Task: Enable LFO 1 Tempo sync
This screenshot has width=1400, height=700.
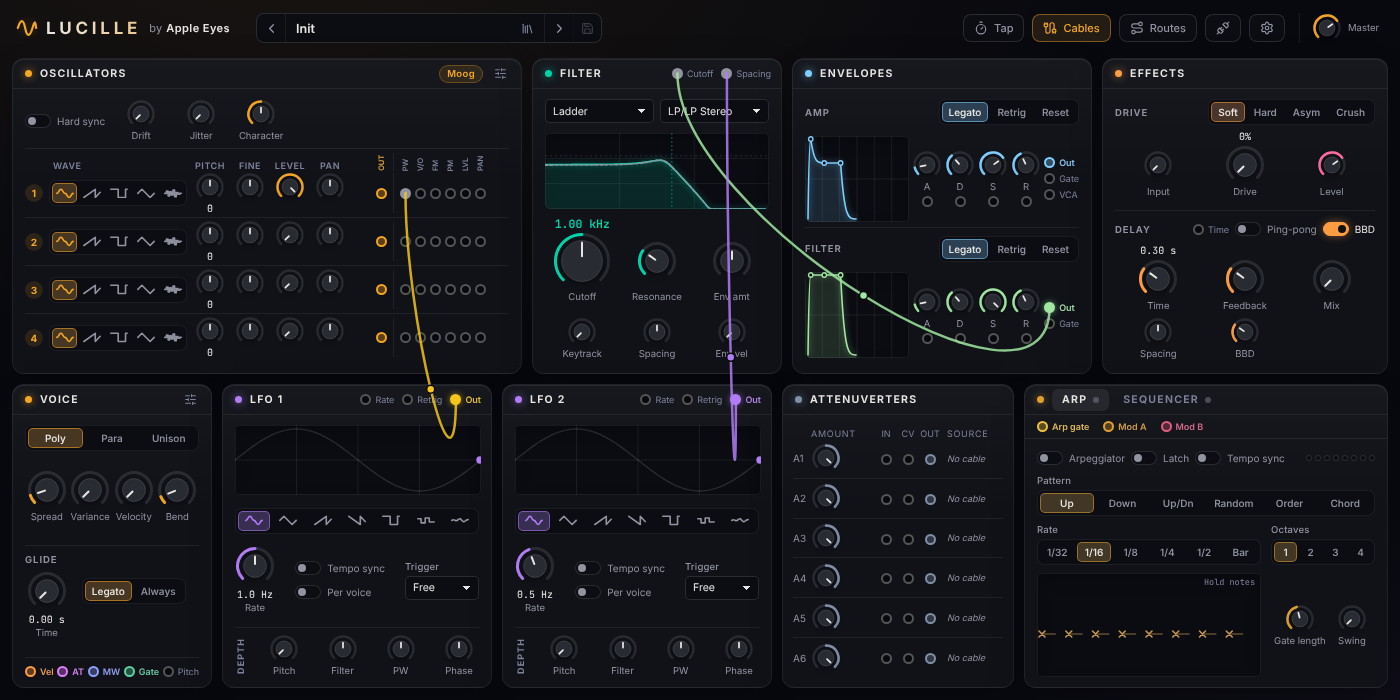Action: pyautogui.click(x=308, y=568)
